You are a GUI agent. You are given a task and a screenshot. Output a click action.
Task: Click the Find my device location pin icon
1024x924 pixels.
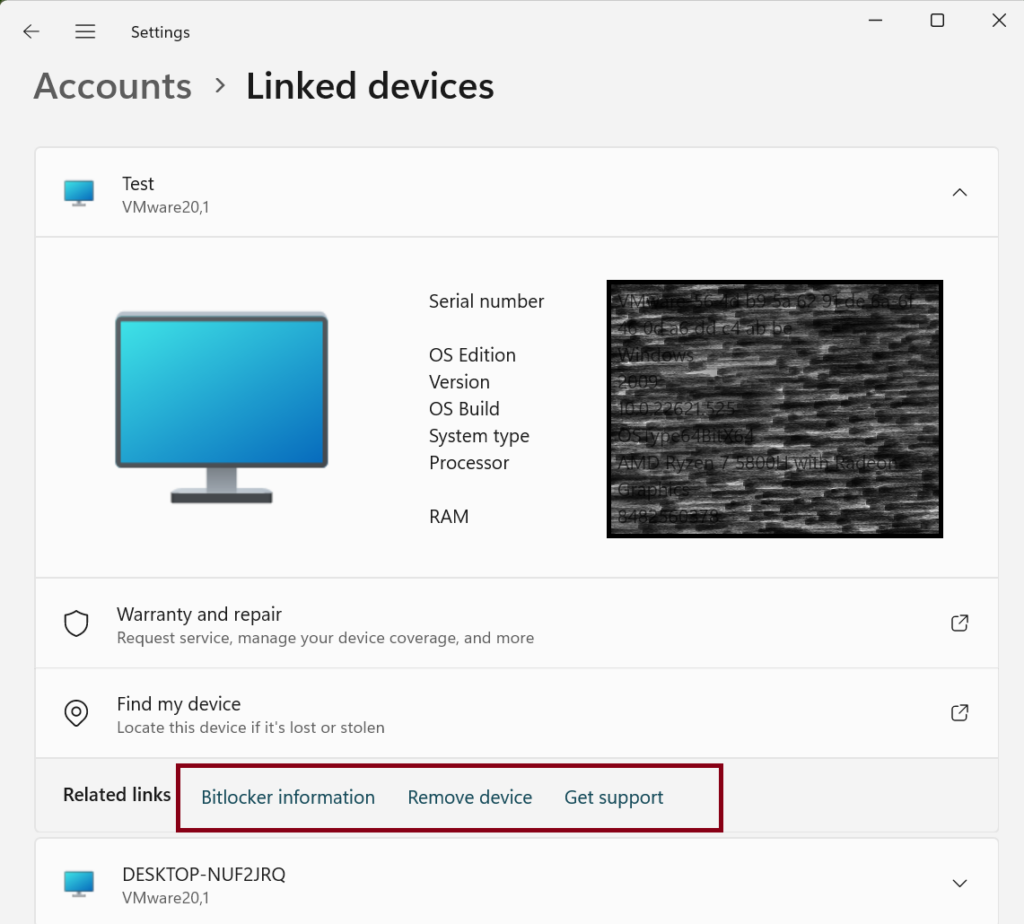click(76, 712)
